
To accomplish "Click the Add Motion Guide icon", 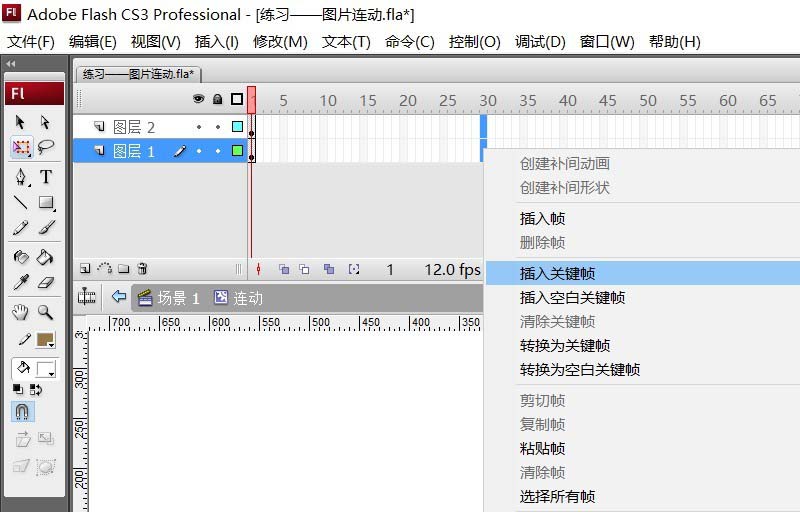I will (105, 268).
